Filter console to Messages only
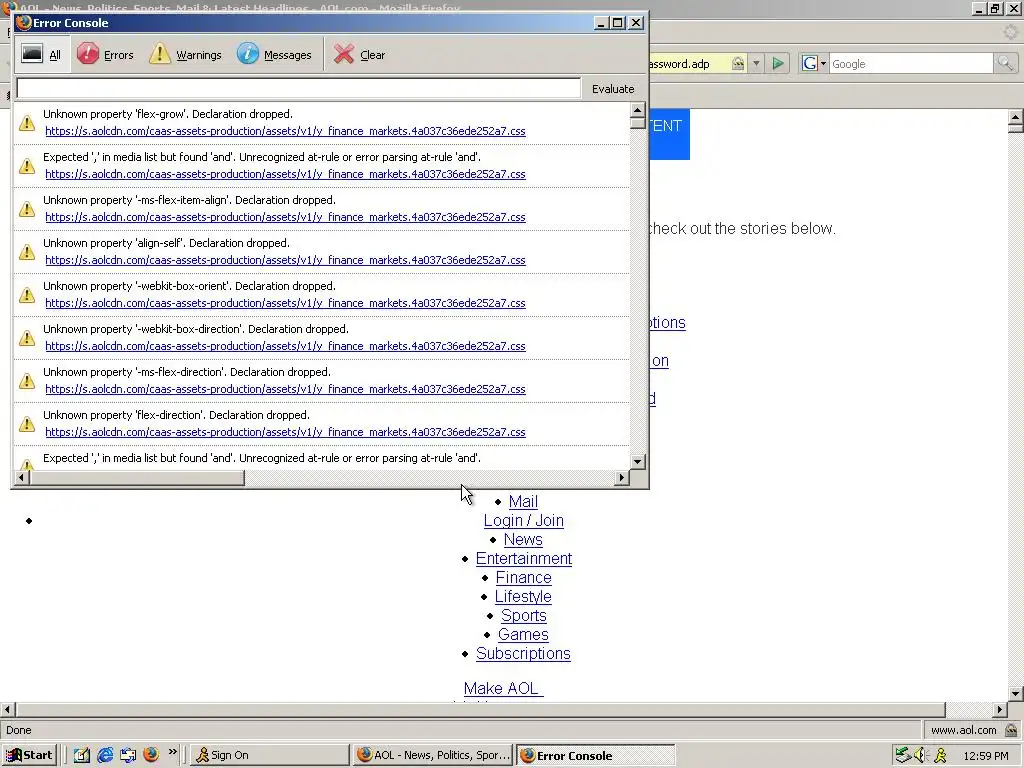 [274, 55]
